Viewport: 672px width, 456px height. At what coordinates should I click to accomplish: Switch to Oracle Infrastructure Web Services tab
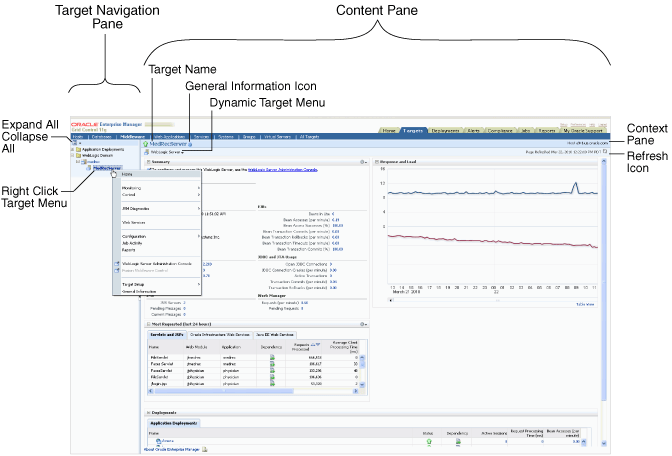219,335
